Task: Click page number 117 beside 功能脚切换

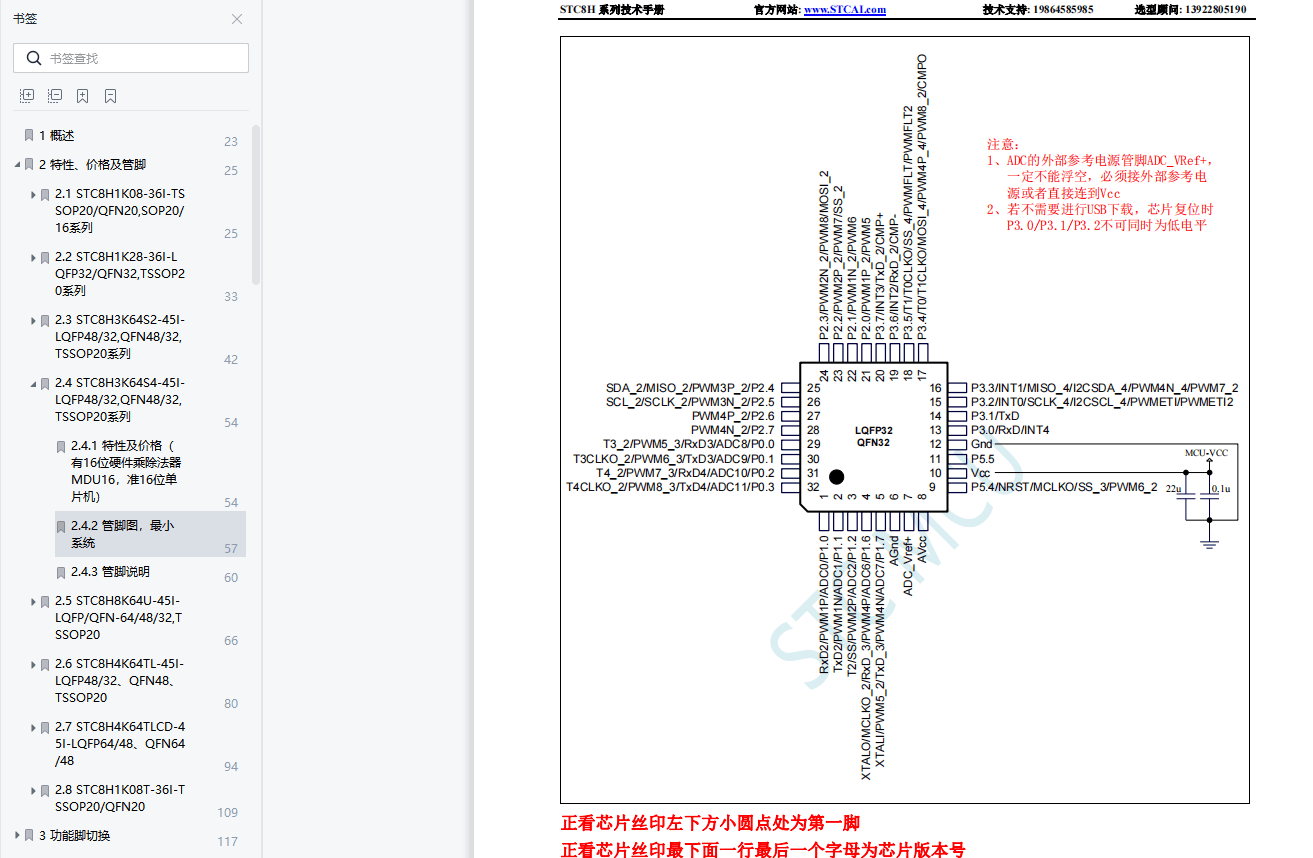Action: coord(228,841)
